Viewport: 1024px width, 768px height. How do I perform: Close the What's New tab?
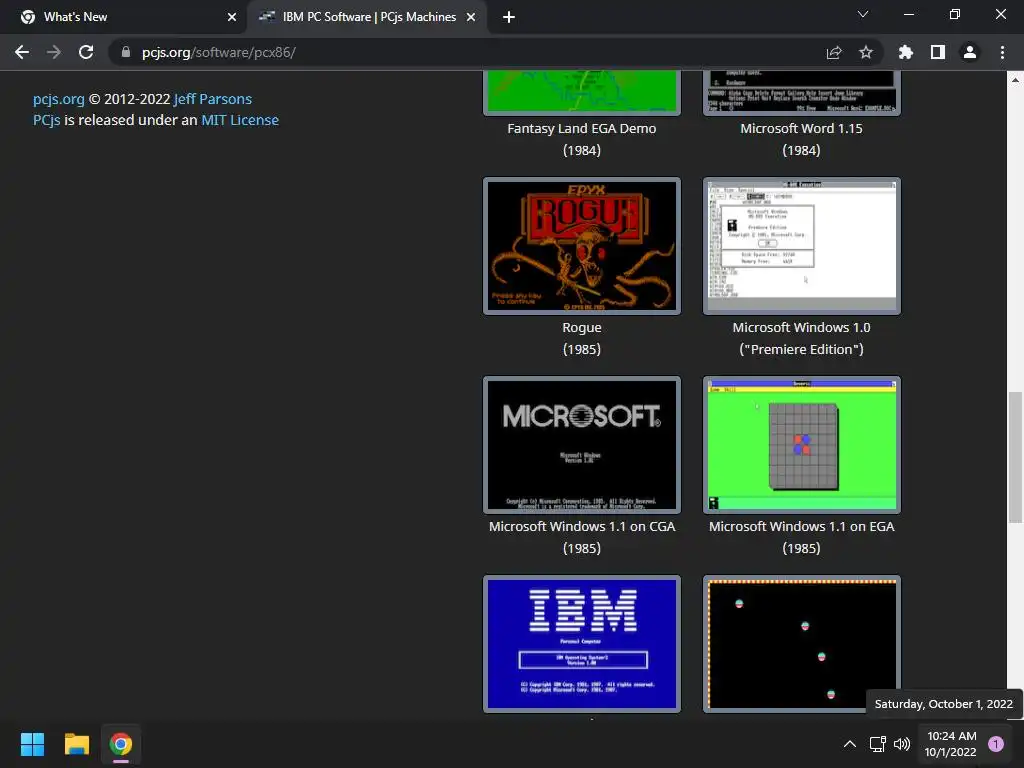point(232,17)
